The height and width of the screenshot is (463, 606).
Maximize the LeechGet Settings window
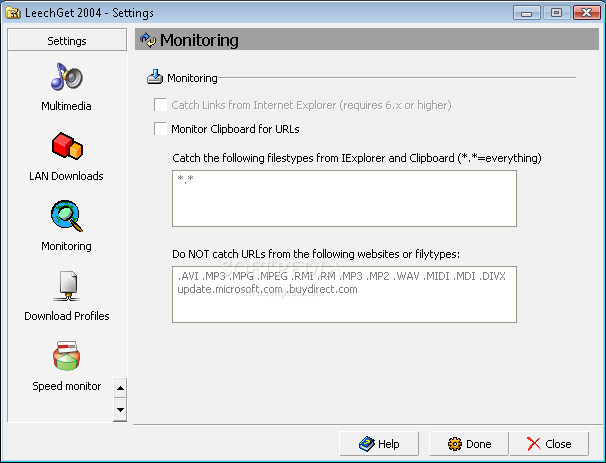coord(557,13)
